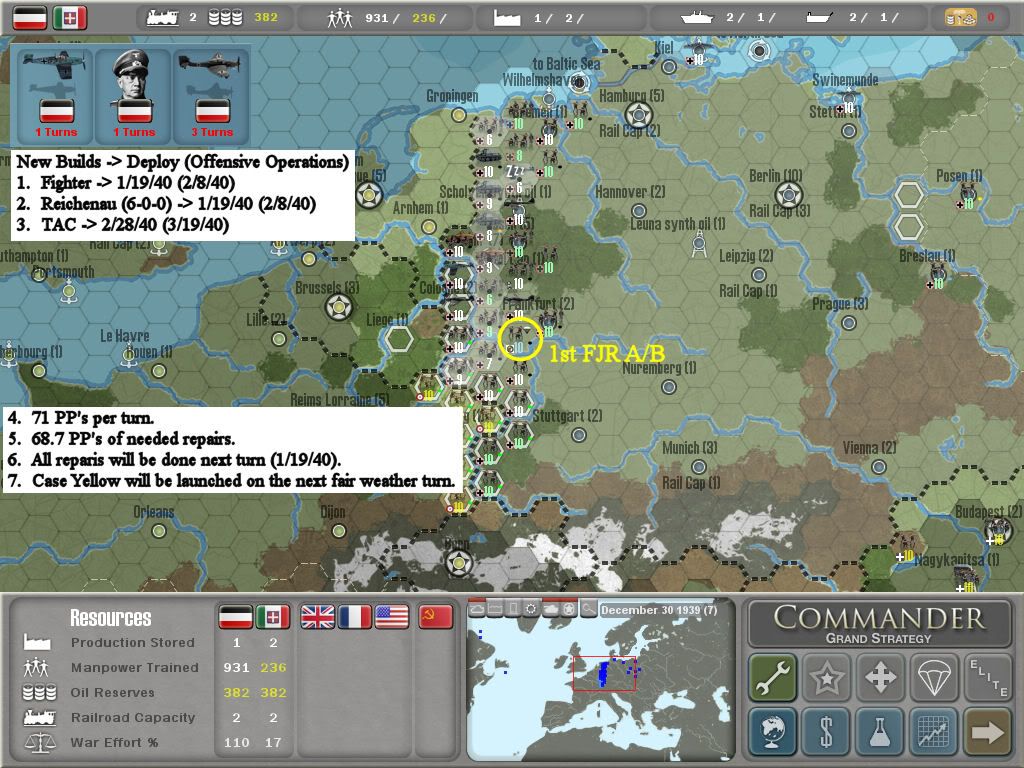Toggle the tall rectangle minimap filter
Image resolution: width=1024 pixels, height=768 pixels.
[513, 609]
